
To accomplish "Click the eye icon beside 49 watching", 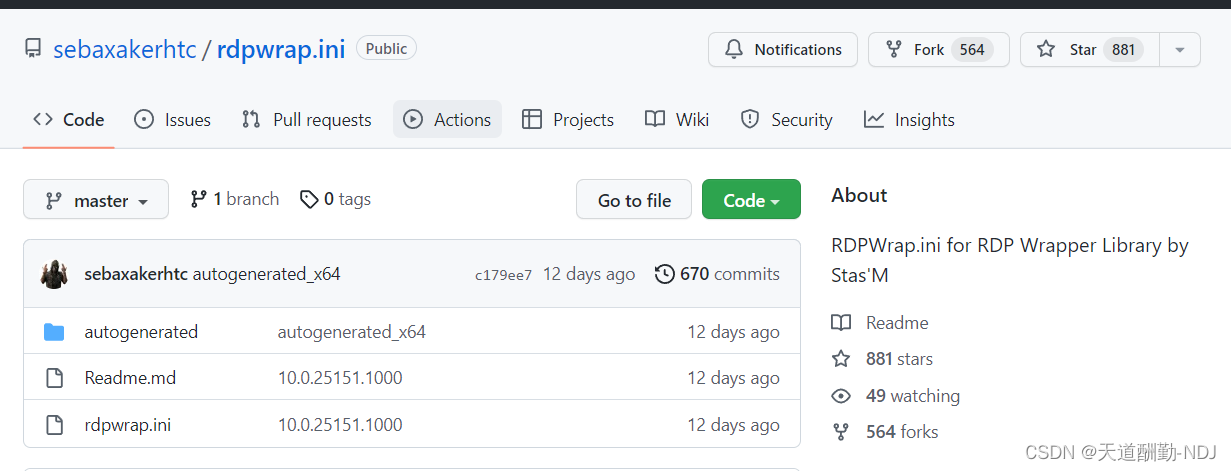I will [841, 396].
